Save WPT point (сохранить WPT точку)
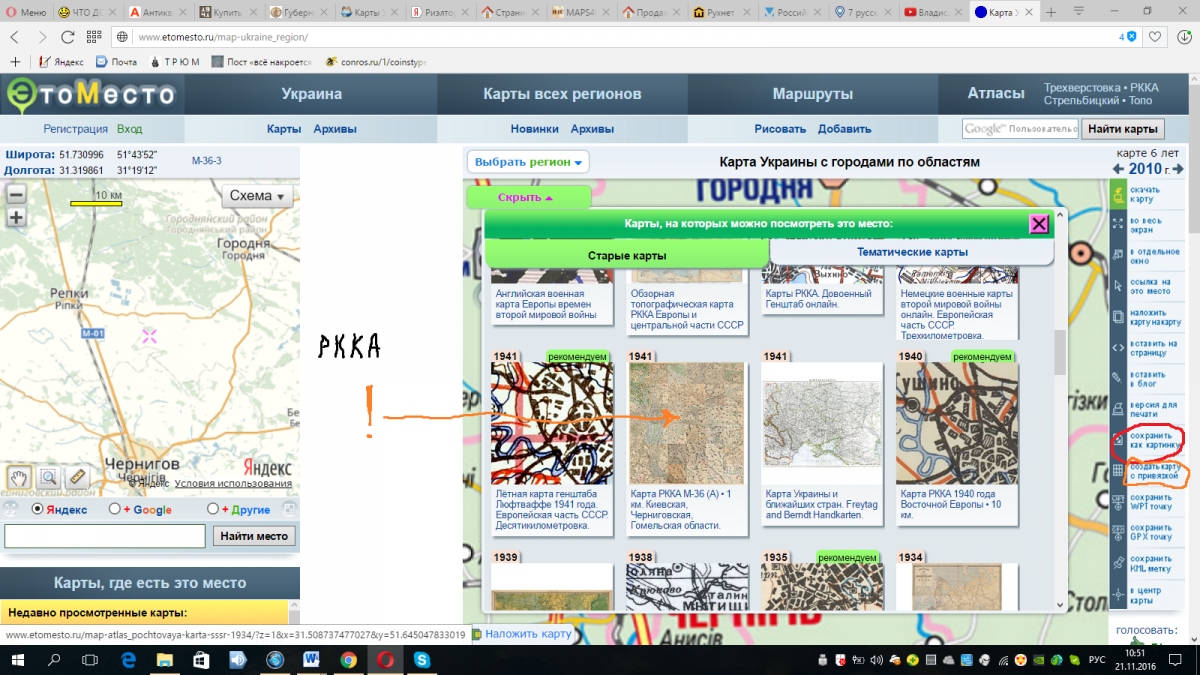The image size is (1200, 675). pyautogui.click(x=1118, y=501)
